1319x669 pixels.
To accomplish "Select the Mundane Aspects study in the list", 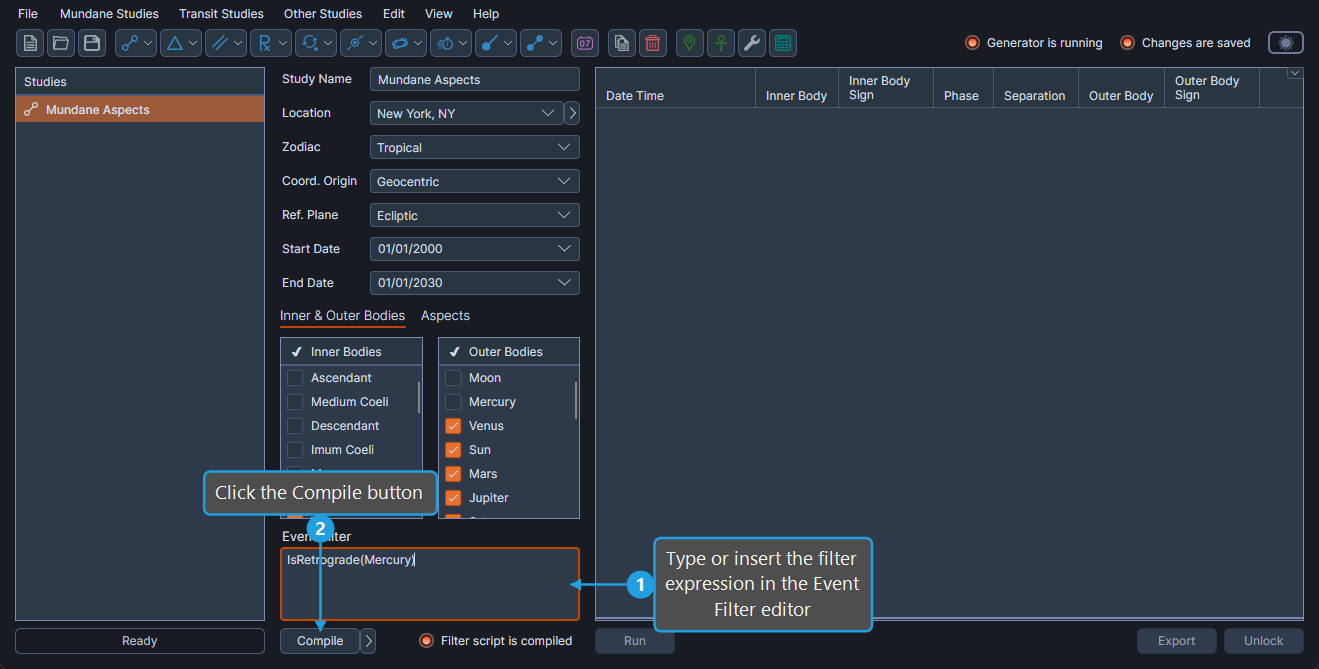I will pyautogui.click(x=140, y=110).
